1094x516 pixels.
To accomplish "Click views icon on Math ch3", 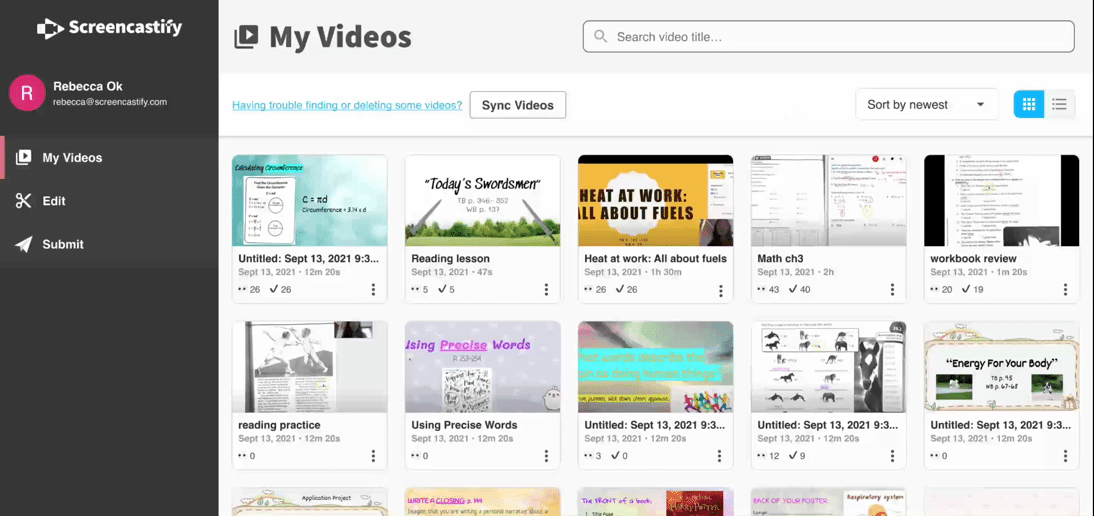I will [762, 289].
